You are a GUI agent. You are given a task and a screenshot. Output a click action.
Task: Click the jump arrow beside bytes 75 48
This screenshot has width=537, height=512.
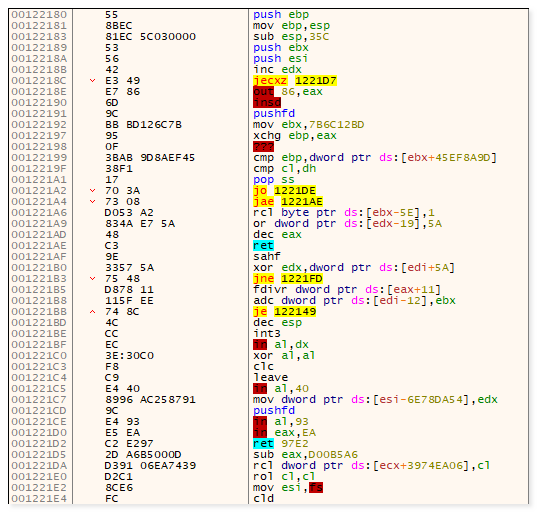(x=92, y=279)
